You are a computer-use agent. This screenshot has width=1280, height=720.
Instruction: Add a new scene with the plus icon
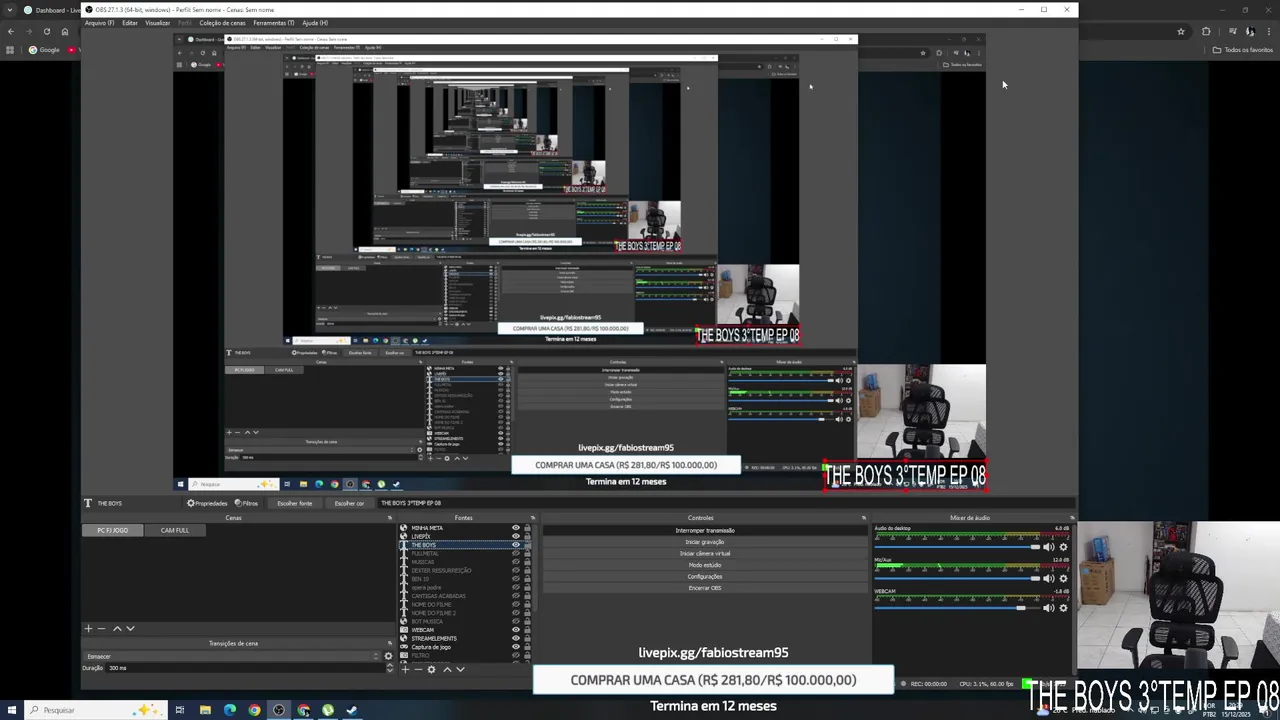tap(88, 628)
